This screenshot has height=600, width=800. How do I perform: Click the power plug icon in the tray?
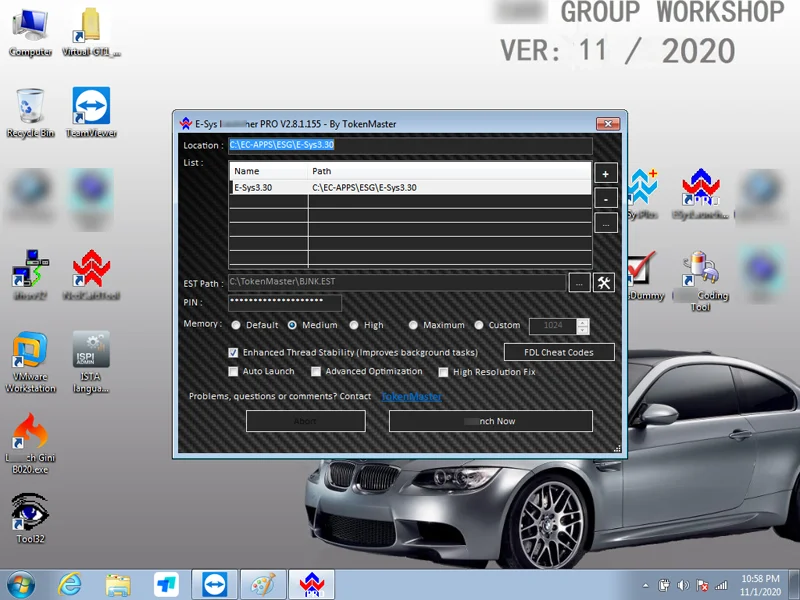coord(664,586)
